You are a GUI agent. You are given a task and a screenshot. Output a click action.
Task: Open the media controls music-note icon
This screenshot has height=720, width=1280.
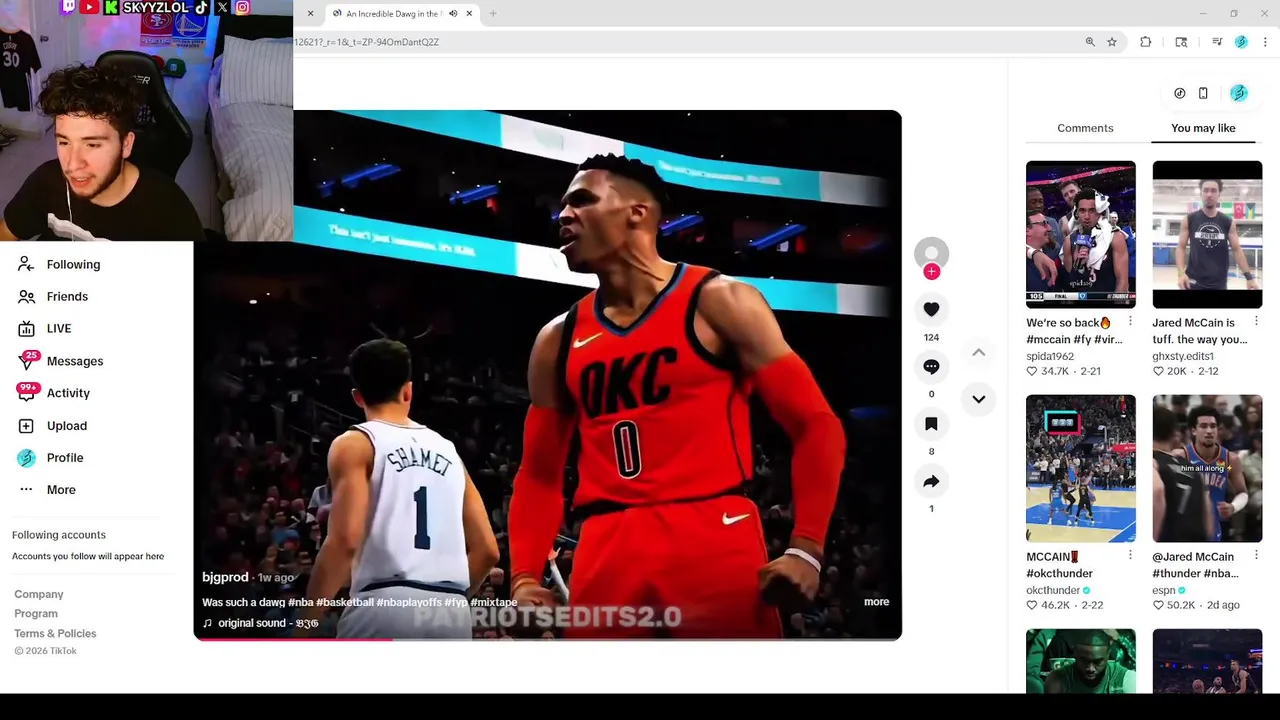point(1217,42)
